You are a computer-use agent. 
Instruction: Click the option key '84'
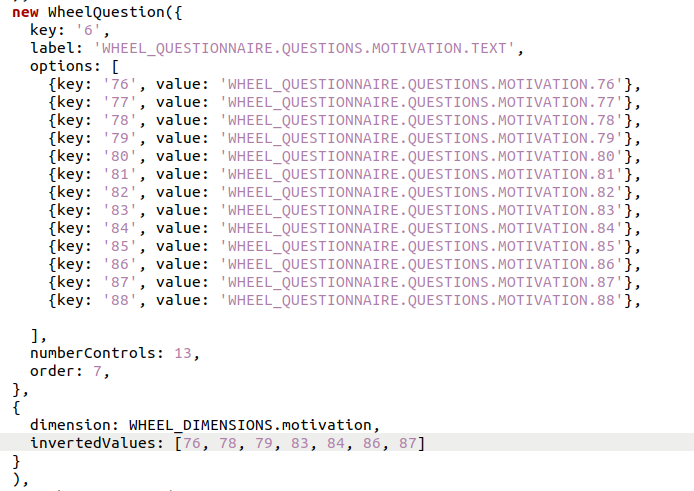click(120, 228)
